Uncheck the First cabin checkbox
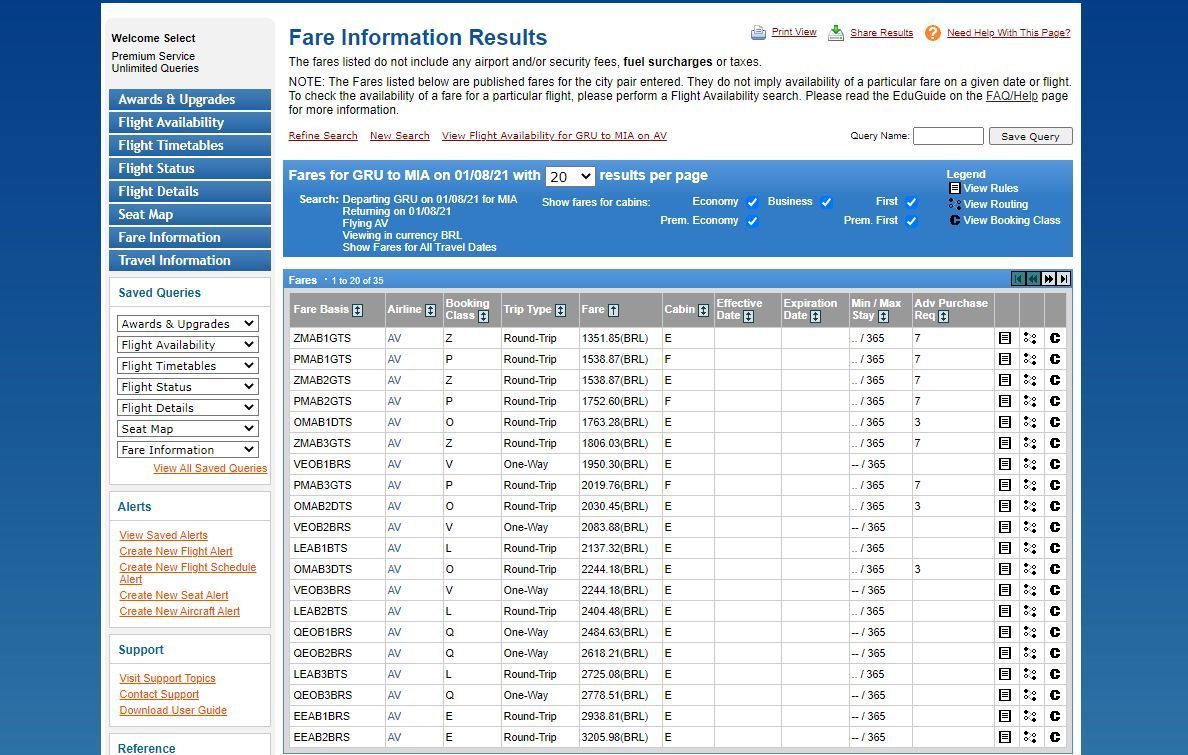The height and width of the screenshot is (755, 1188). click(911, 202)
